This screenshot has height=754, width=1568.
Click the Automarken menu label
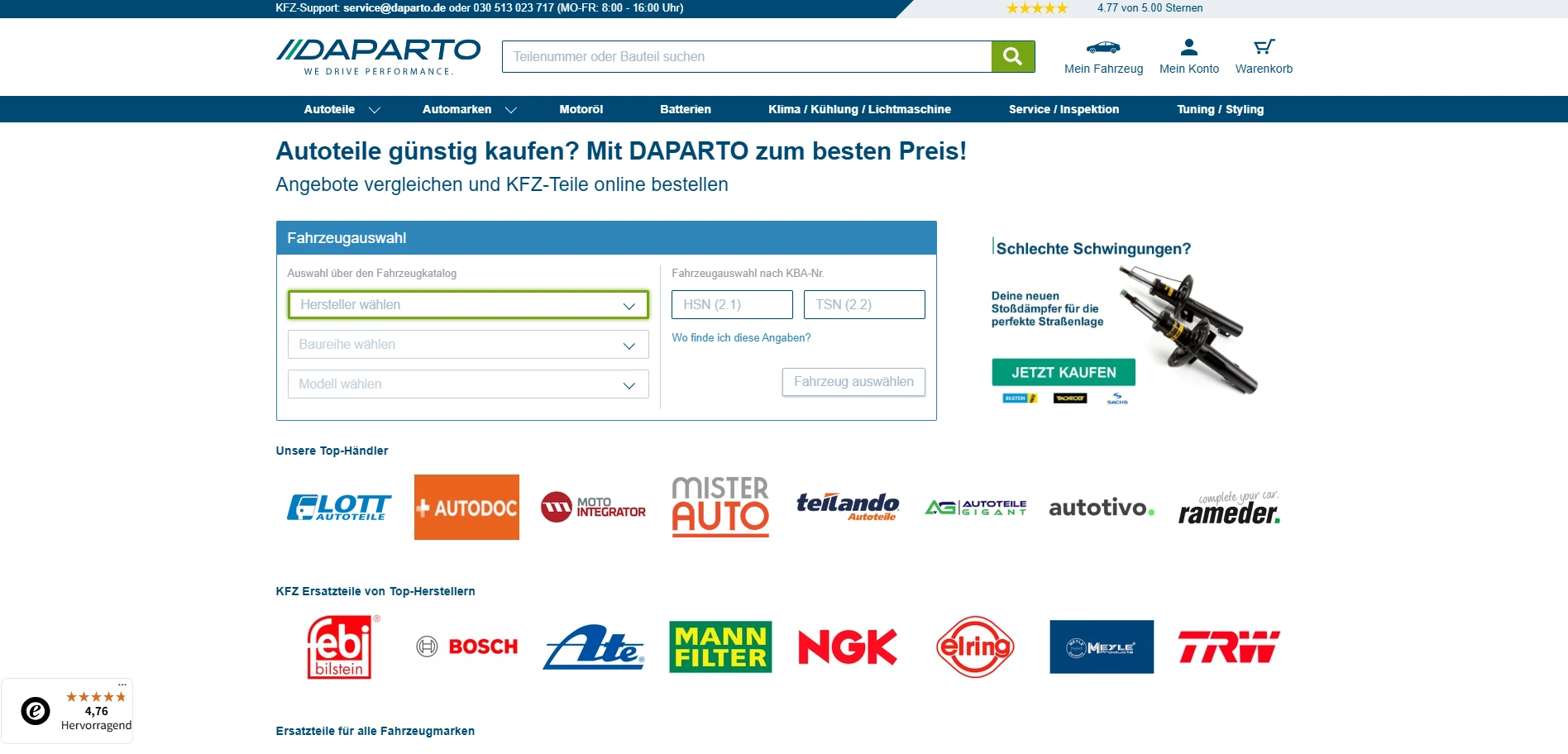(457, 109)
